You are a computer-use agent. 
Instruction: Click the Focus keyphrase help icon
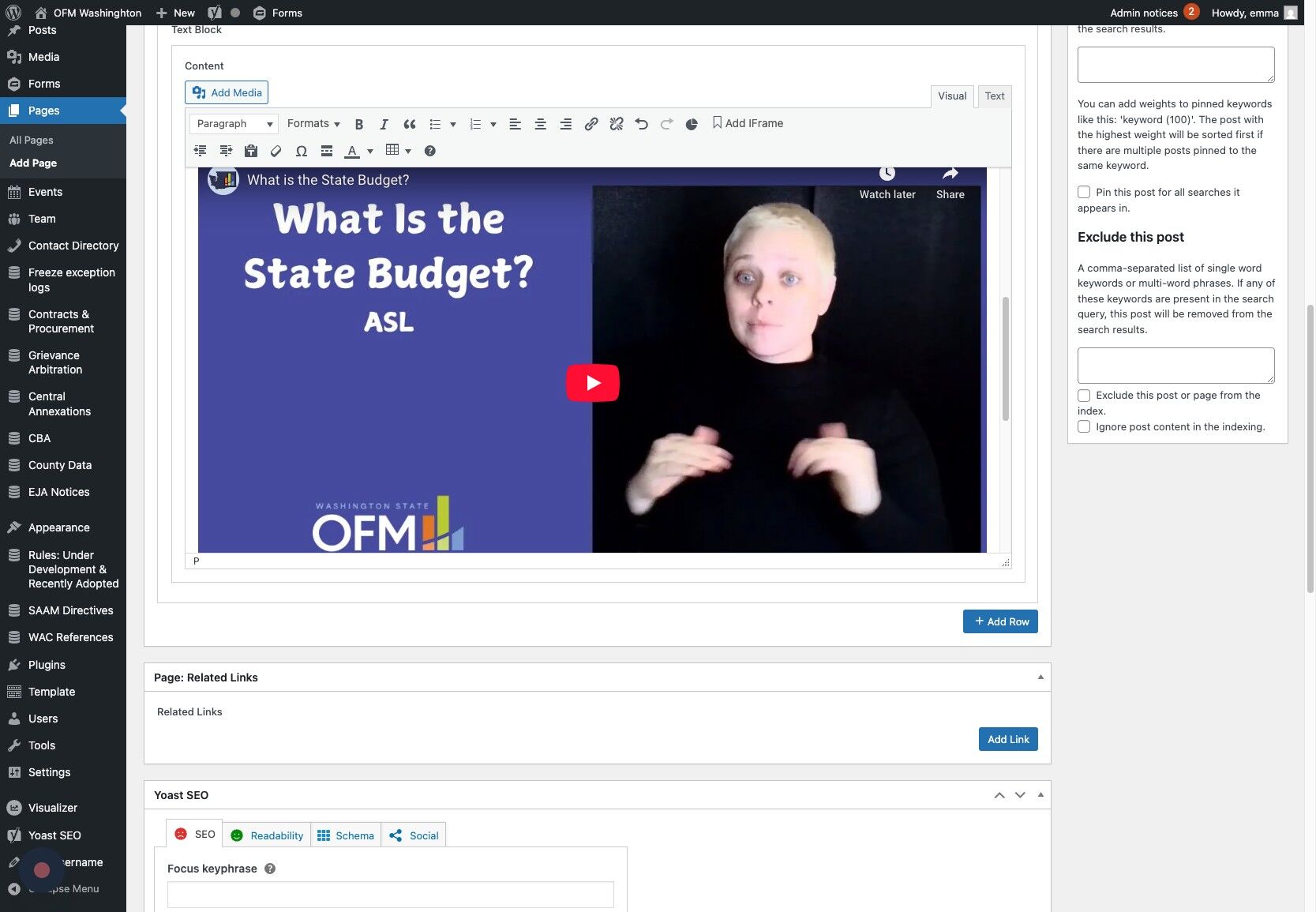tap(270, 869)
